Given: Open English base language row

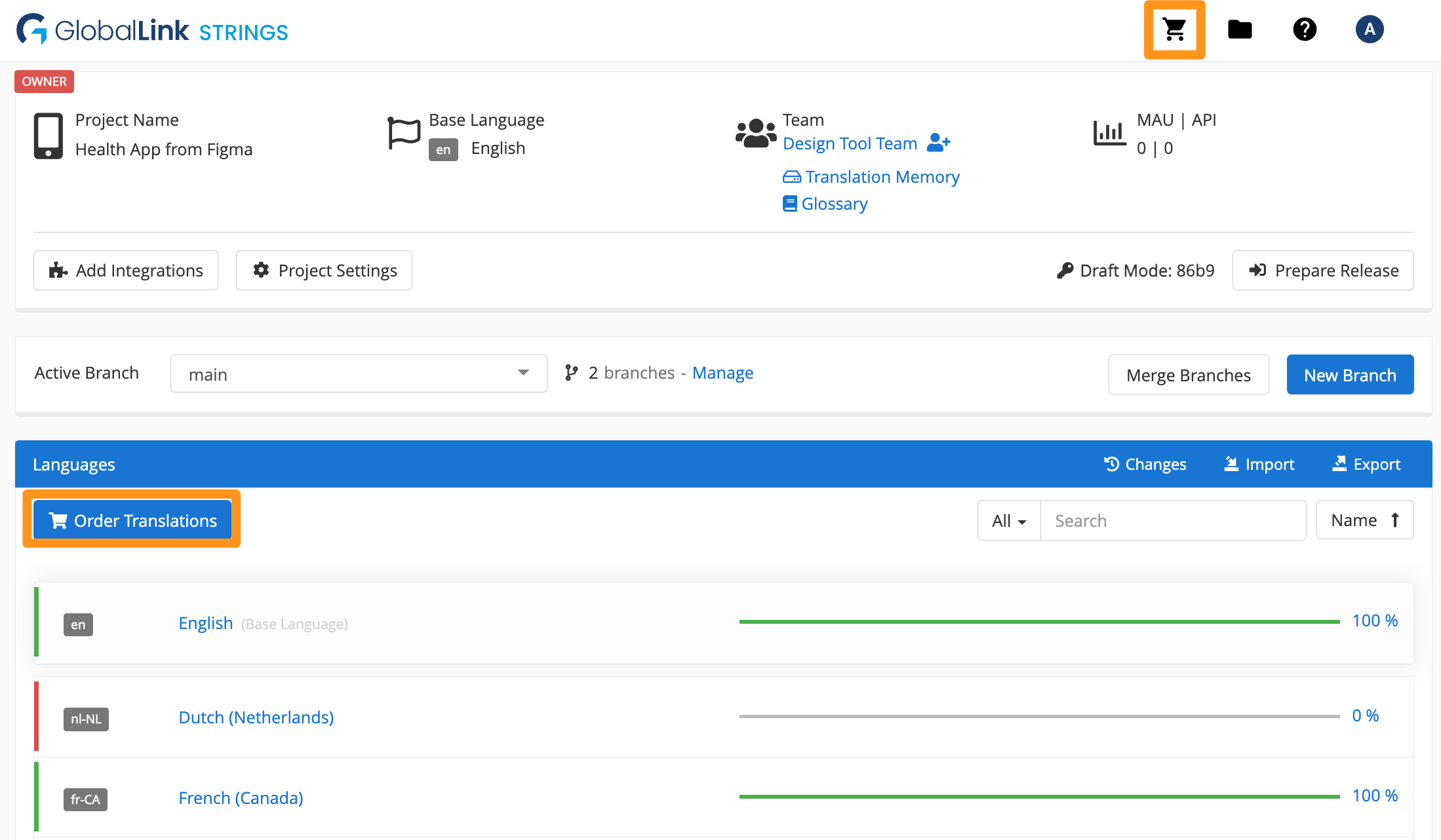Looking at the screenshot, I should click(724, 623).
